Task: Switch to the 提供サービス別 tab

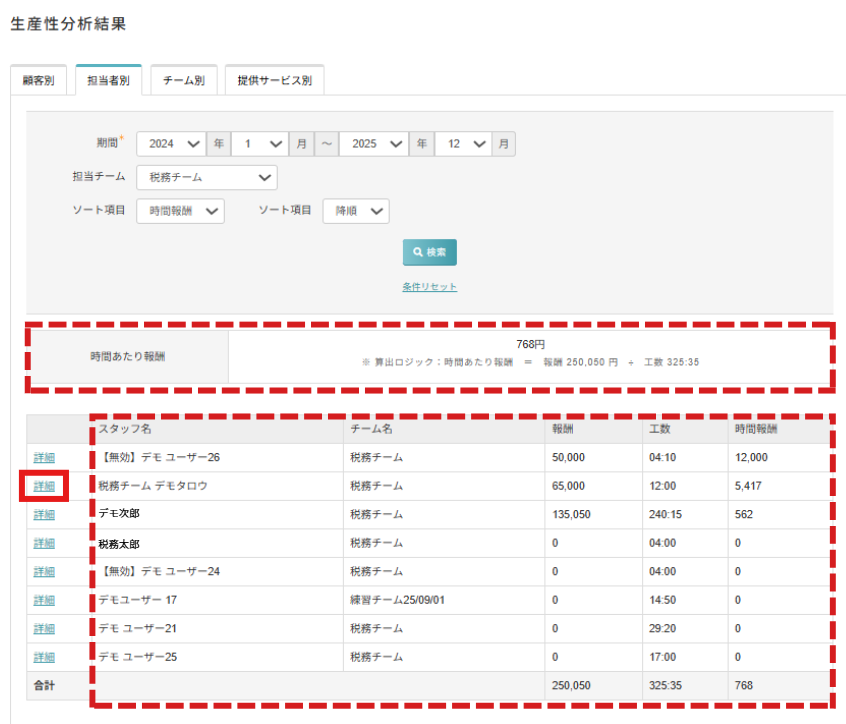Action: [x=274, y=81]
